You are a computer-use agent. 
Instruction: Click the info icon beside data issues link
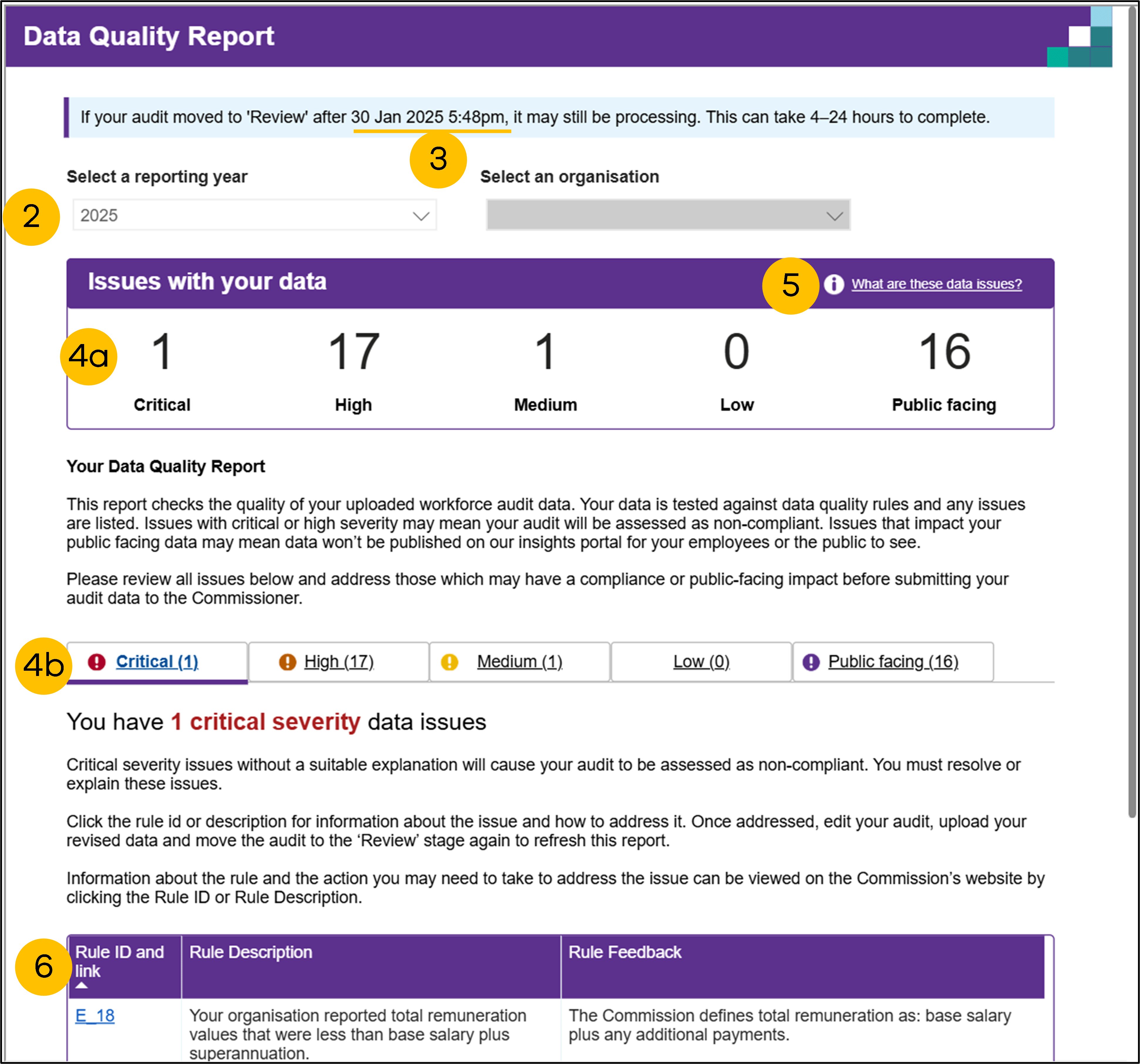click(834, 284)
